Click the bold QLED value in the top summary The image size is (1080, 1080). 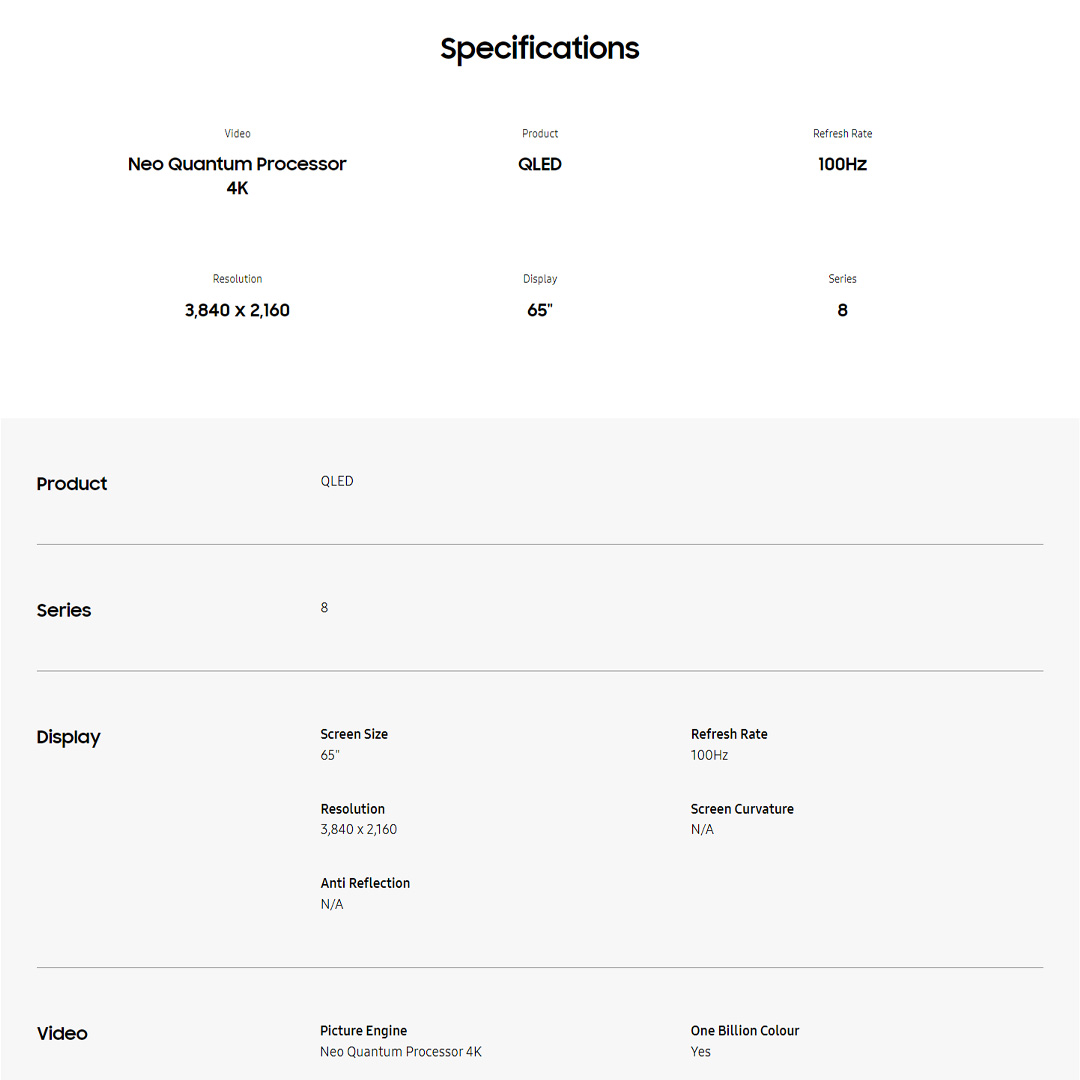(540, 164)
